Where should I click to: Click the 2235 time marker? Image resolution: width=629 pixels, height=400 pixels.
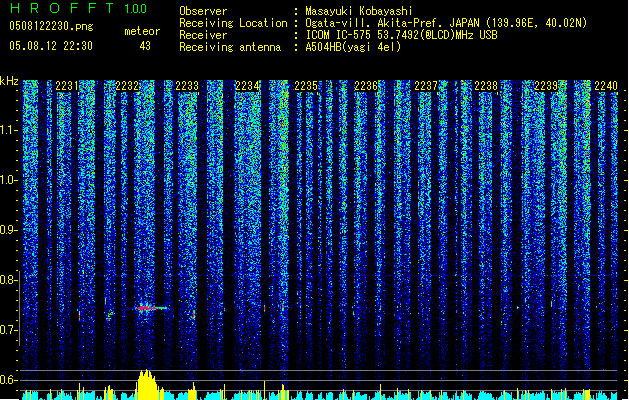(x=306, y=86)
